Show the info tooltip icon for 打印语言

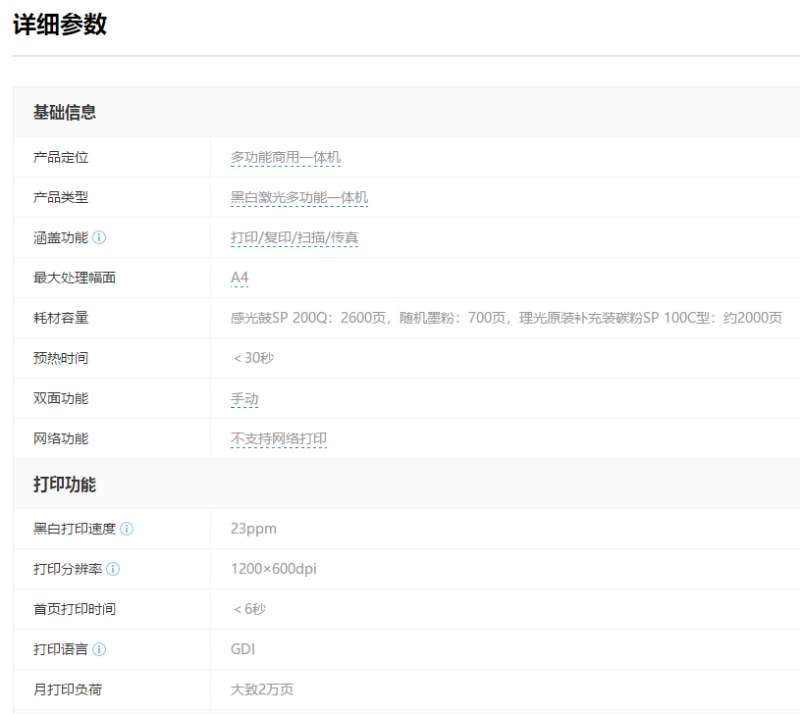pyautogui.click(x=99, y=649)
